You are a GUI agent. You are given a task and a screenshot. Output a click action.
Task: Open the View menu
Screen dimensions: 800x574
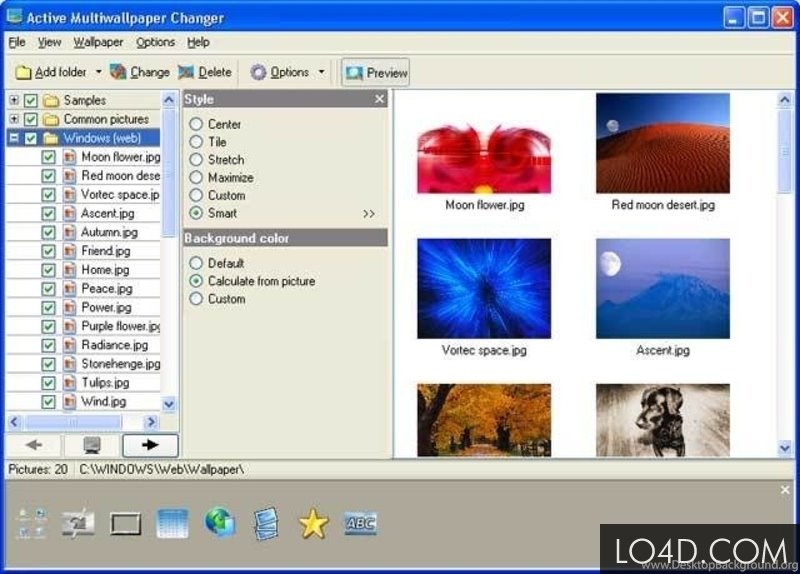(x=49, y=42)
